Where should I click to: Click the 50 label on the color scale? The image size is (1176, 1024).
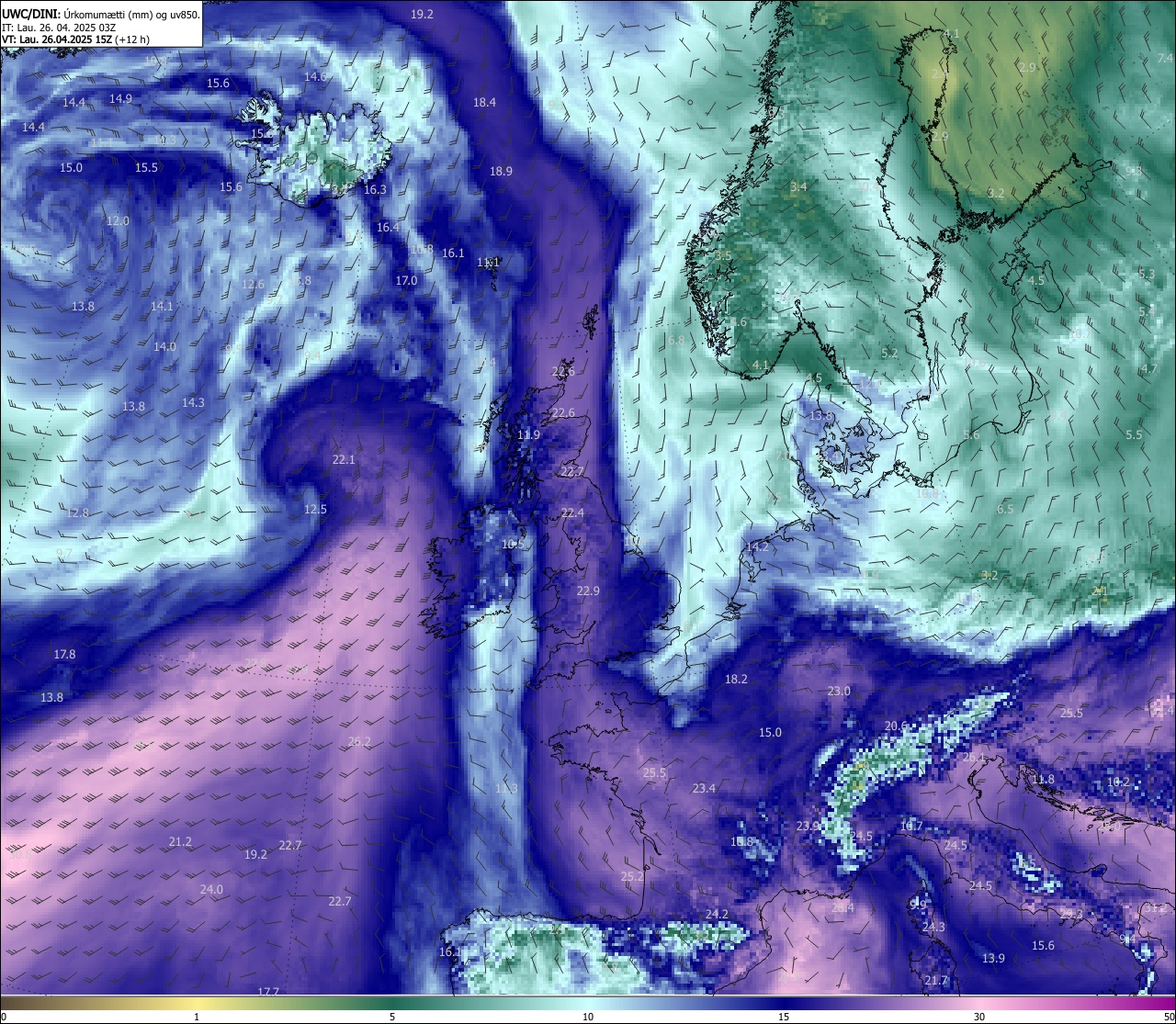click(x=1169, y=1017)
